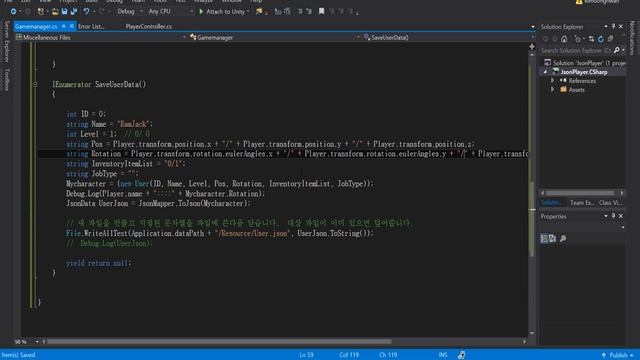The height and width of the screenshot is (360, 640).
Task: Click the Solution Explorer Forward icon
Action: coord(555,39)
